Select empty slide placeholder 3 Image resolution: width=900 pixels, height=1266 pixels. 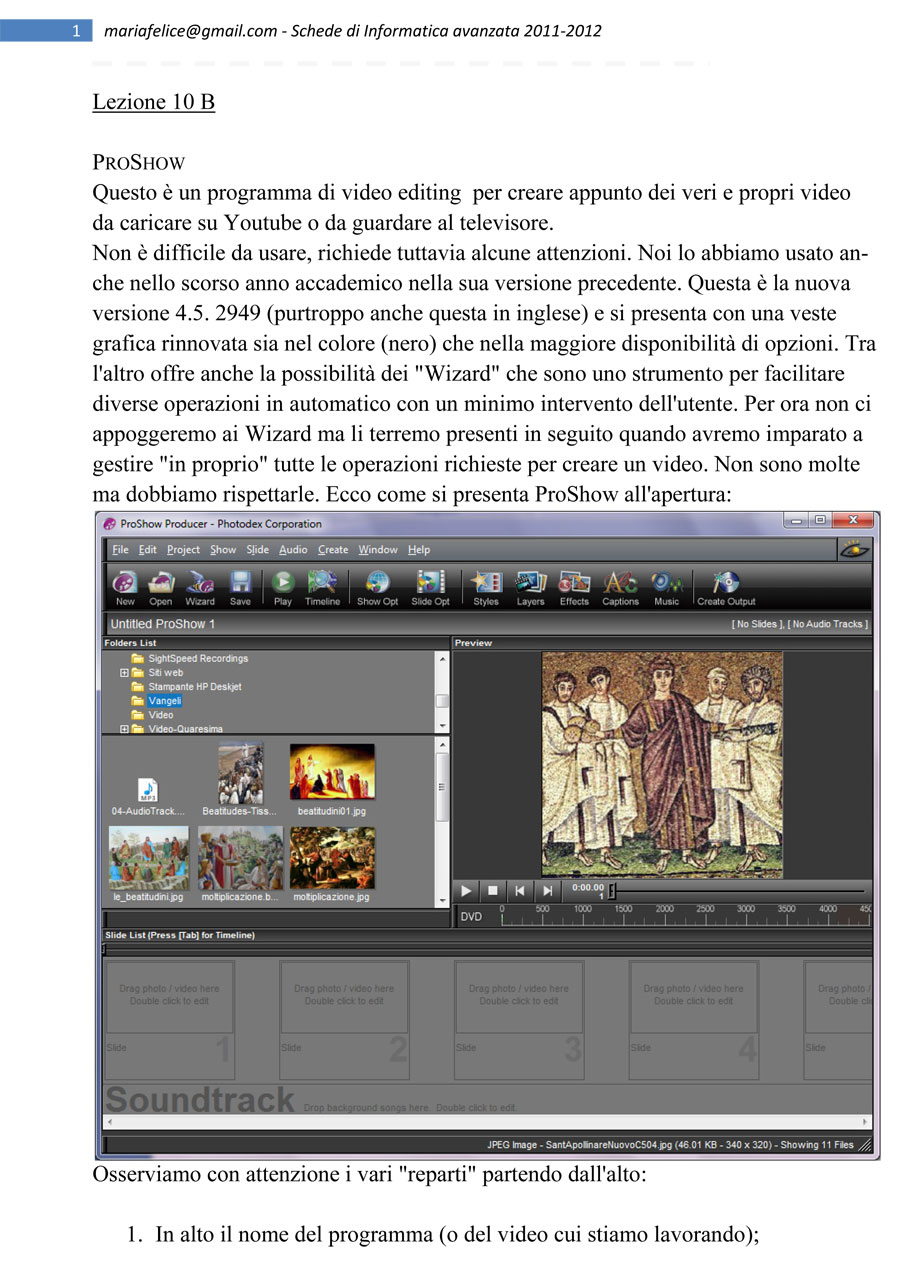[x=520, y=1020]
